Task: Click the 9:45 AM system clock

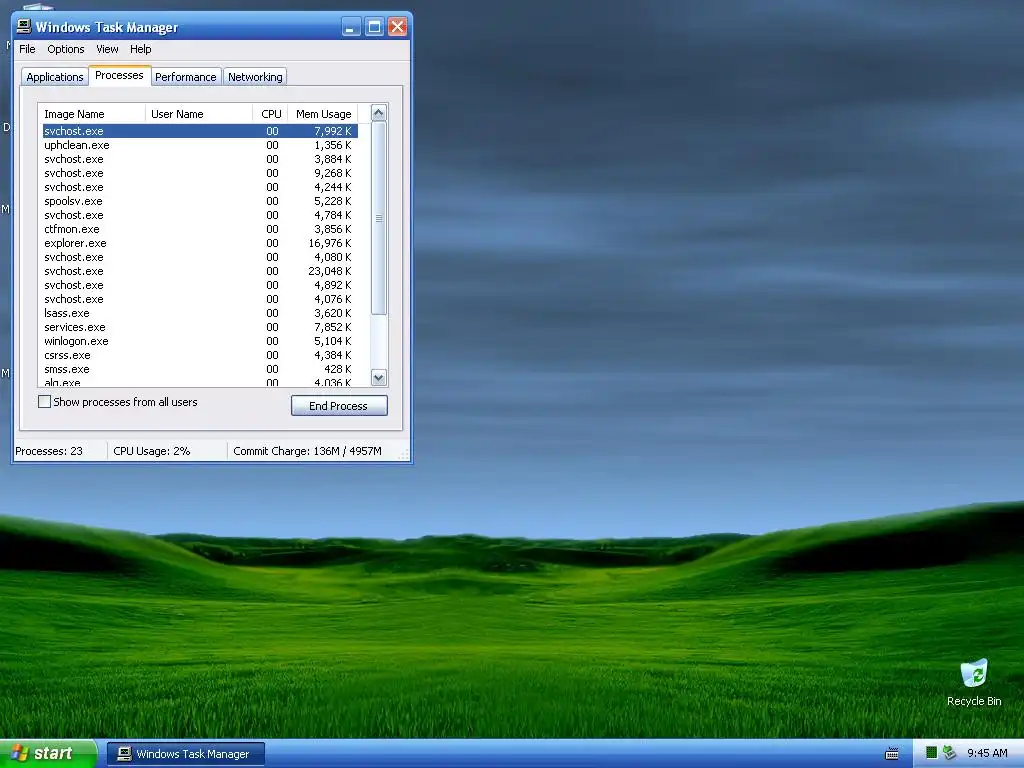Action: [x=987, y=753]
